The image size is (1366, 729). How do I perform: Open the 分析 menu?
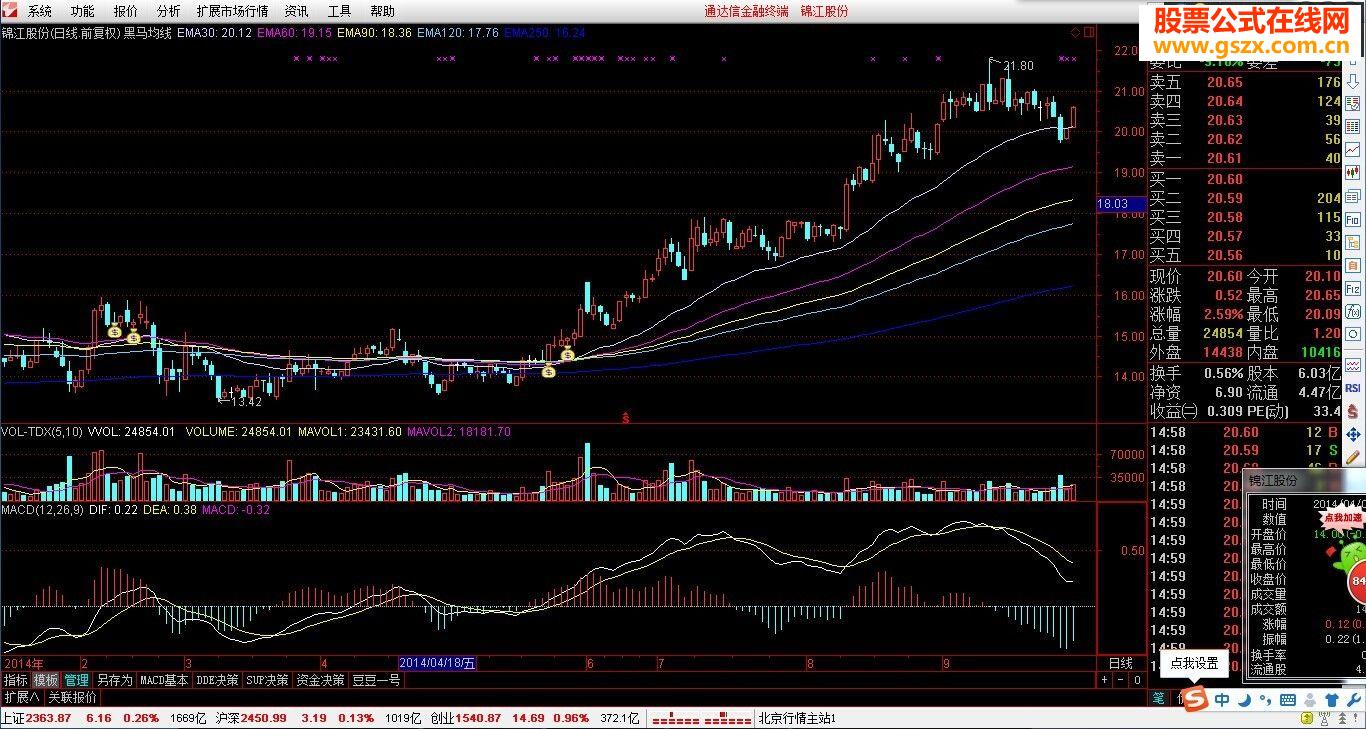click(x=169, y=11)
